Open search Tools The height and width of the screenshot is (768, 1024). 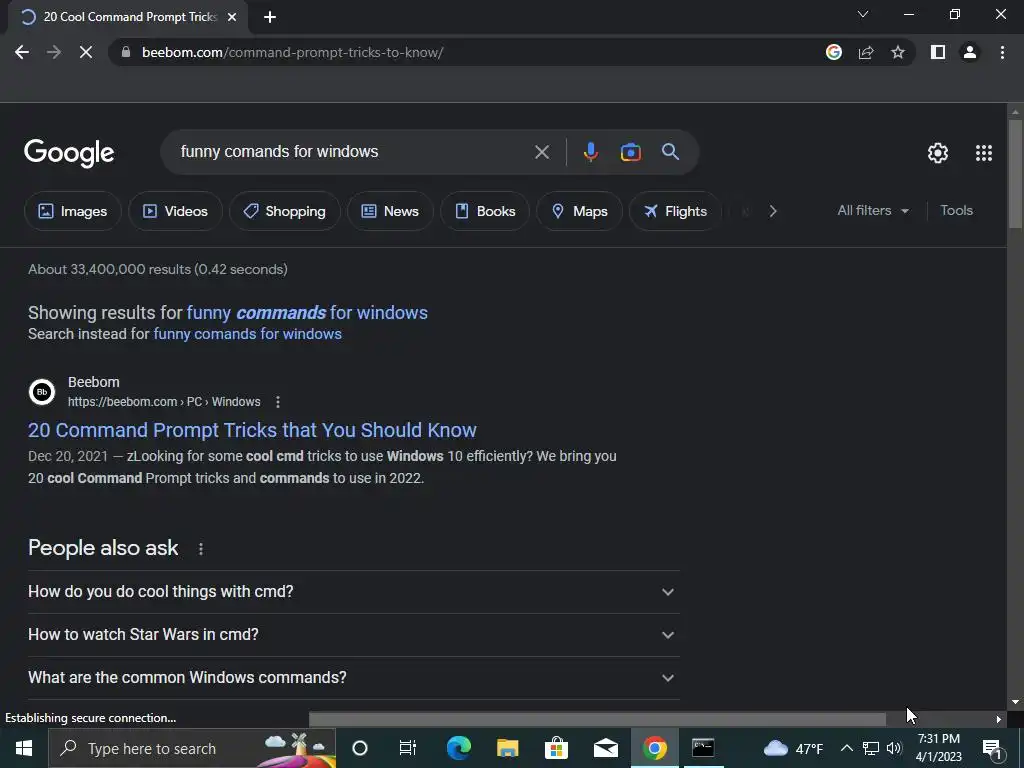point(956,210)
